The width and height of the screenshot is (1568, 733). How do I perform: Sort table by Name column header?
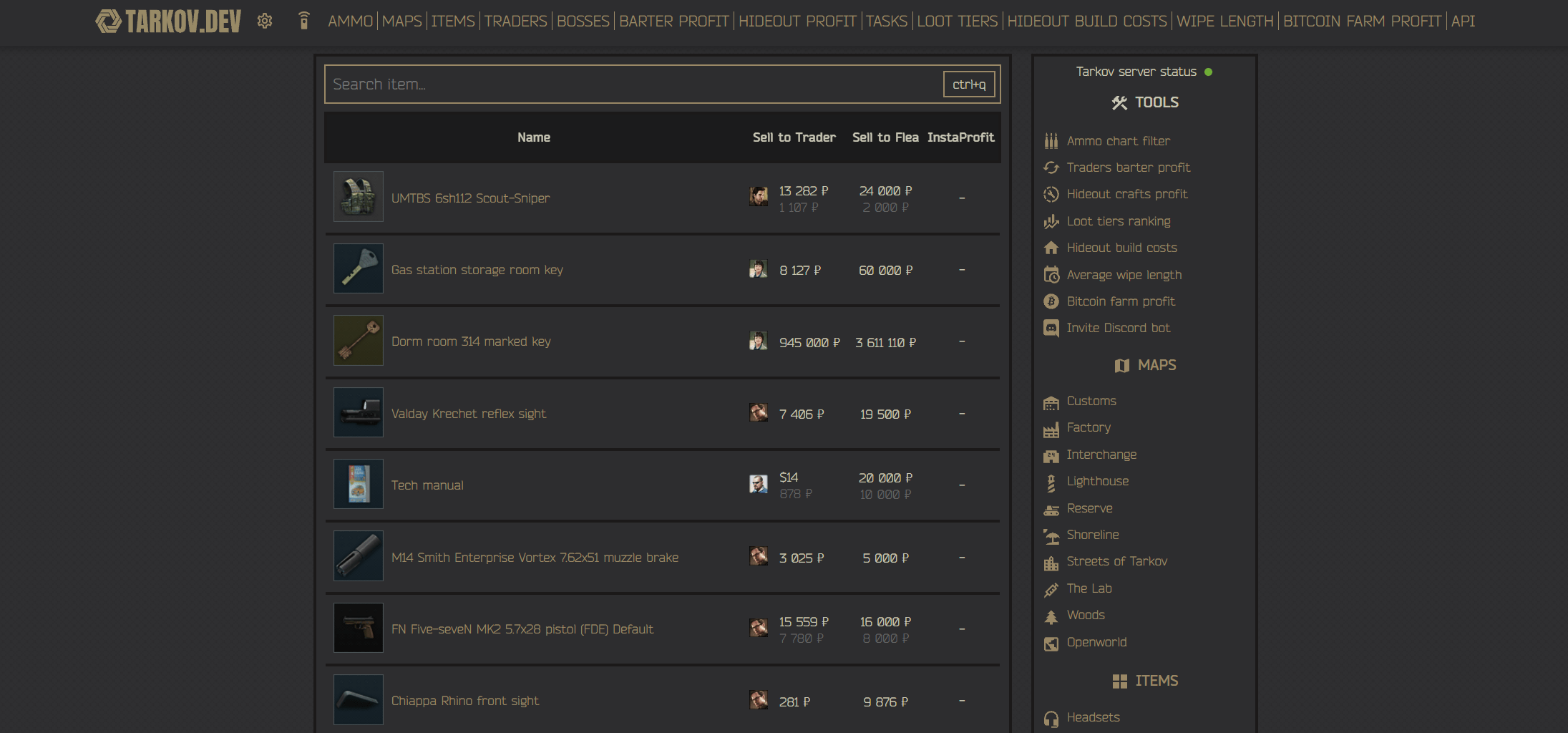pos(534,137)
